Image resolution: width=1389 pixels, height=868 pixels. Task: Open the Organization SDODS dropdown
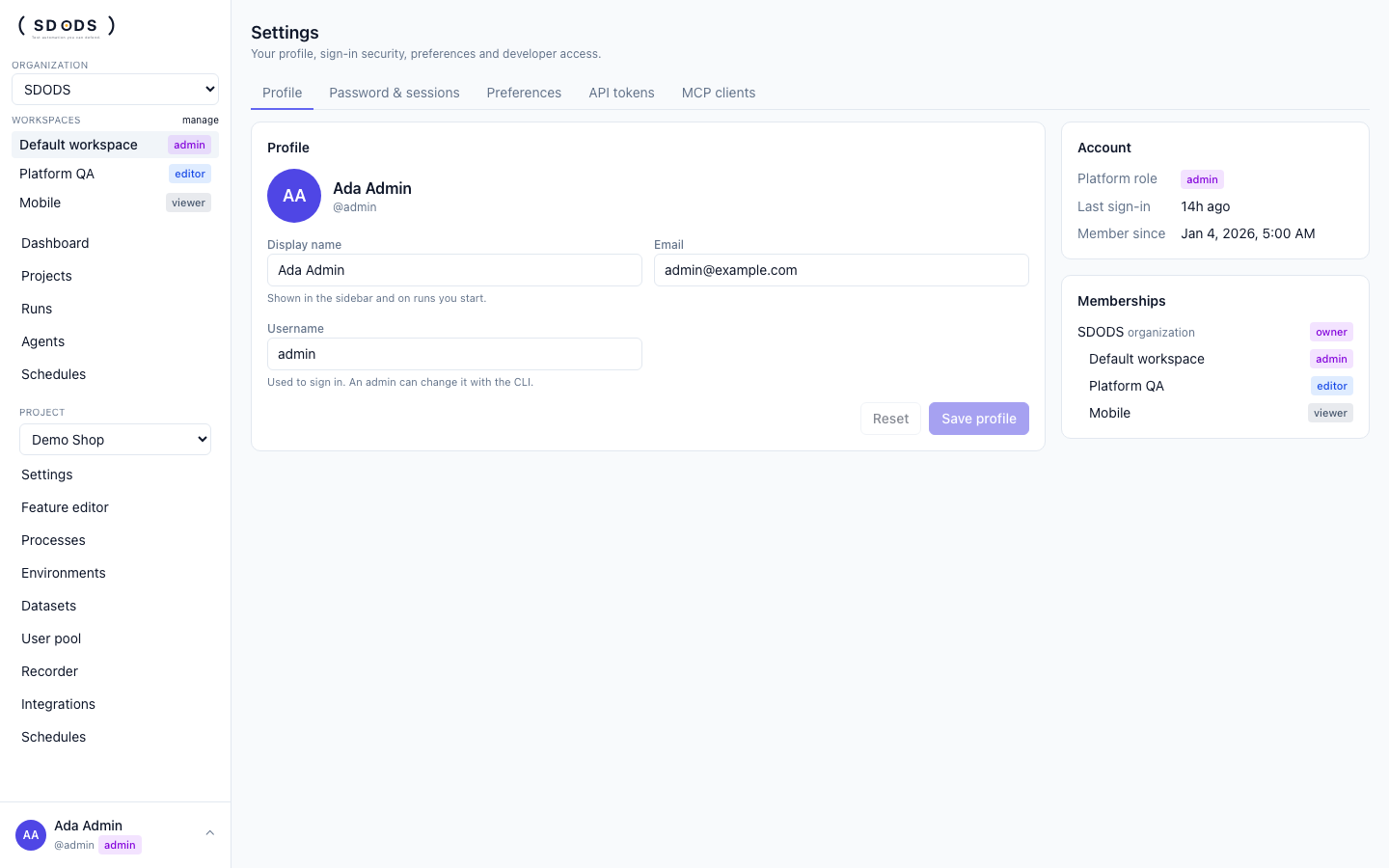115,90
